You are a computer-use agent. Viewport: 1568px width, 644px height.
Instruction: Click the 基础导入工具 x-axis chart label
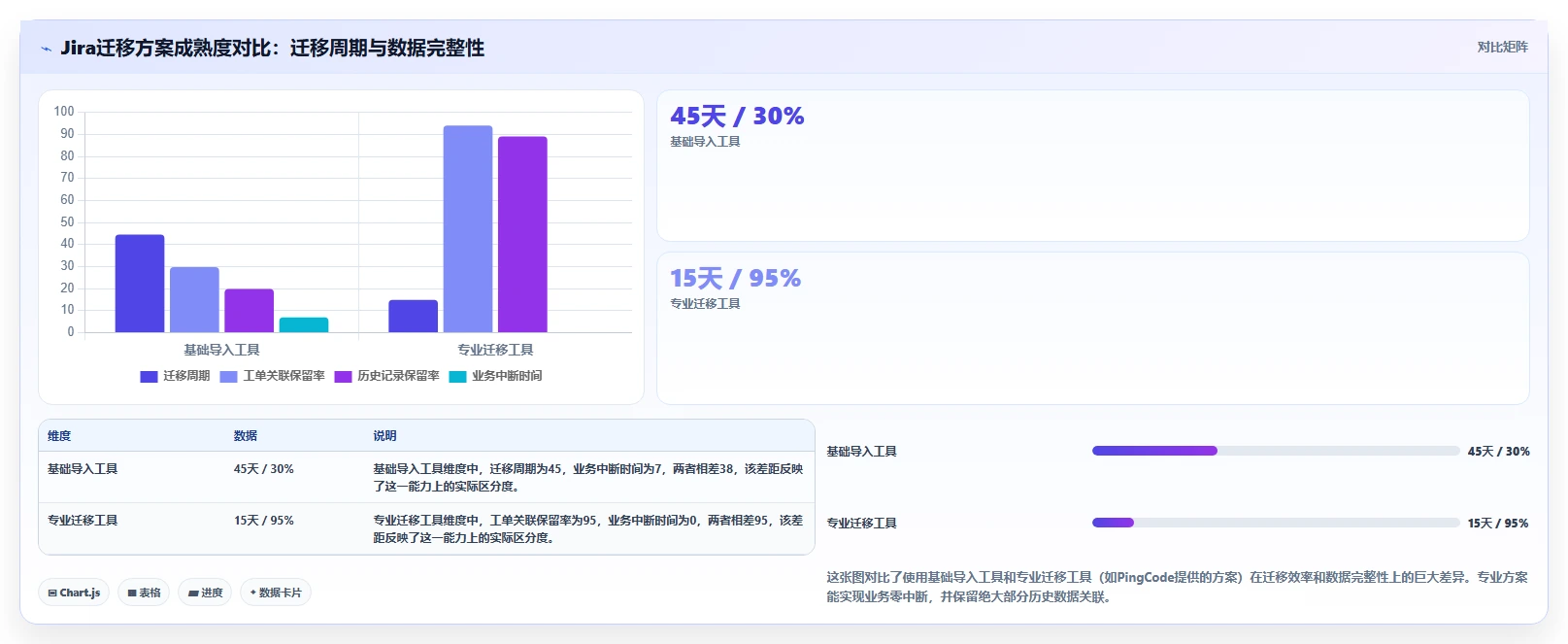221,350
